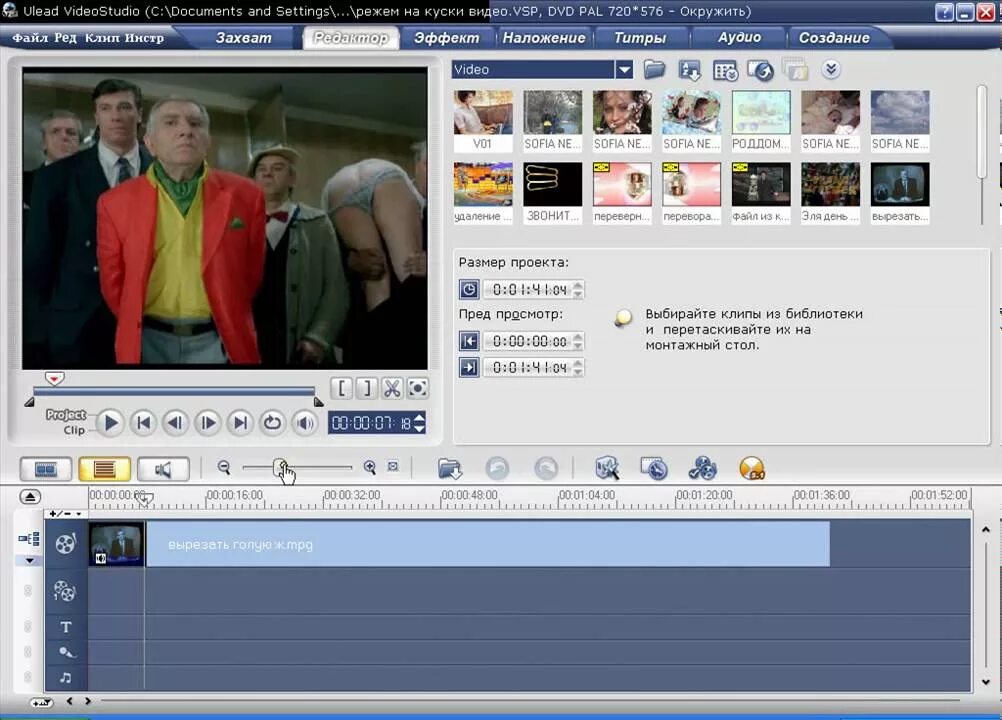Click the mark-out bracket button

pos(366,388)
